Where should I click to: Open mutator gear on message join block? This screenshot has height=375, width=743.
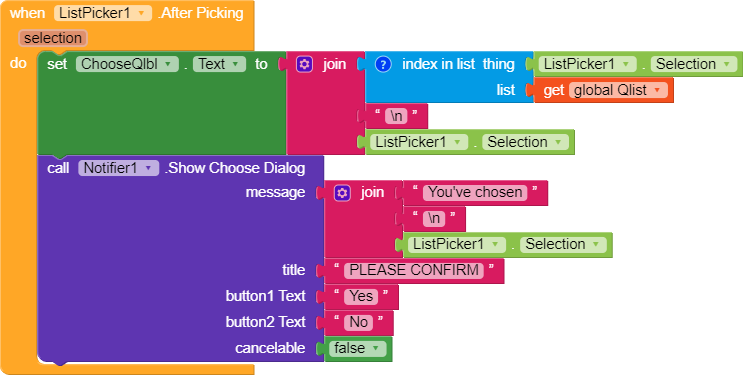(342, 192)
